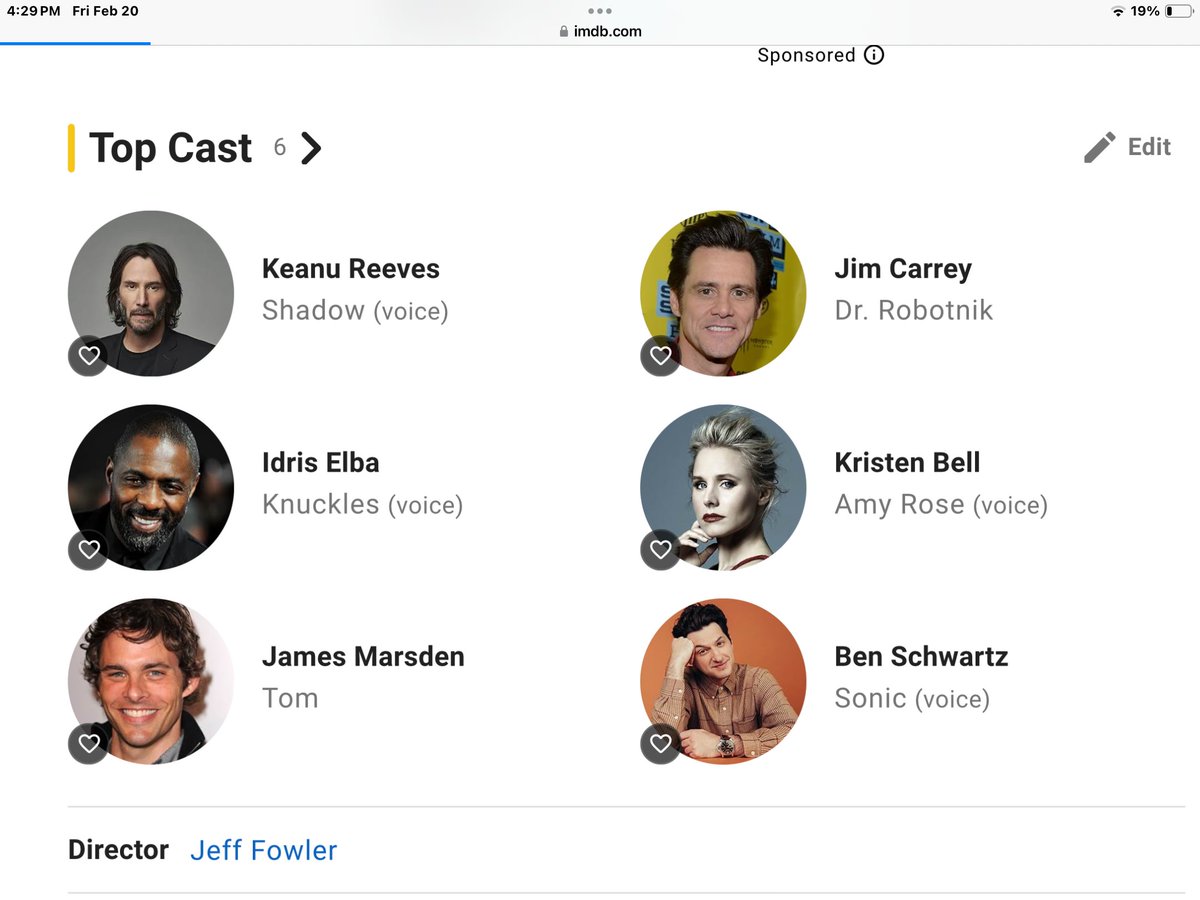
Task: Open director Jeff Fowler's page
Action: [x=264, y=850]
